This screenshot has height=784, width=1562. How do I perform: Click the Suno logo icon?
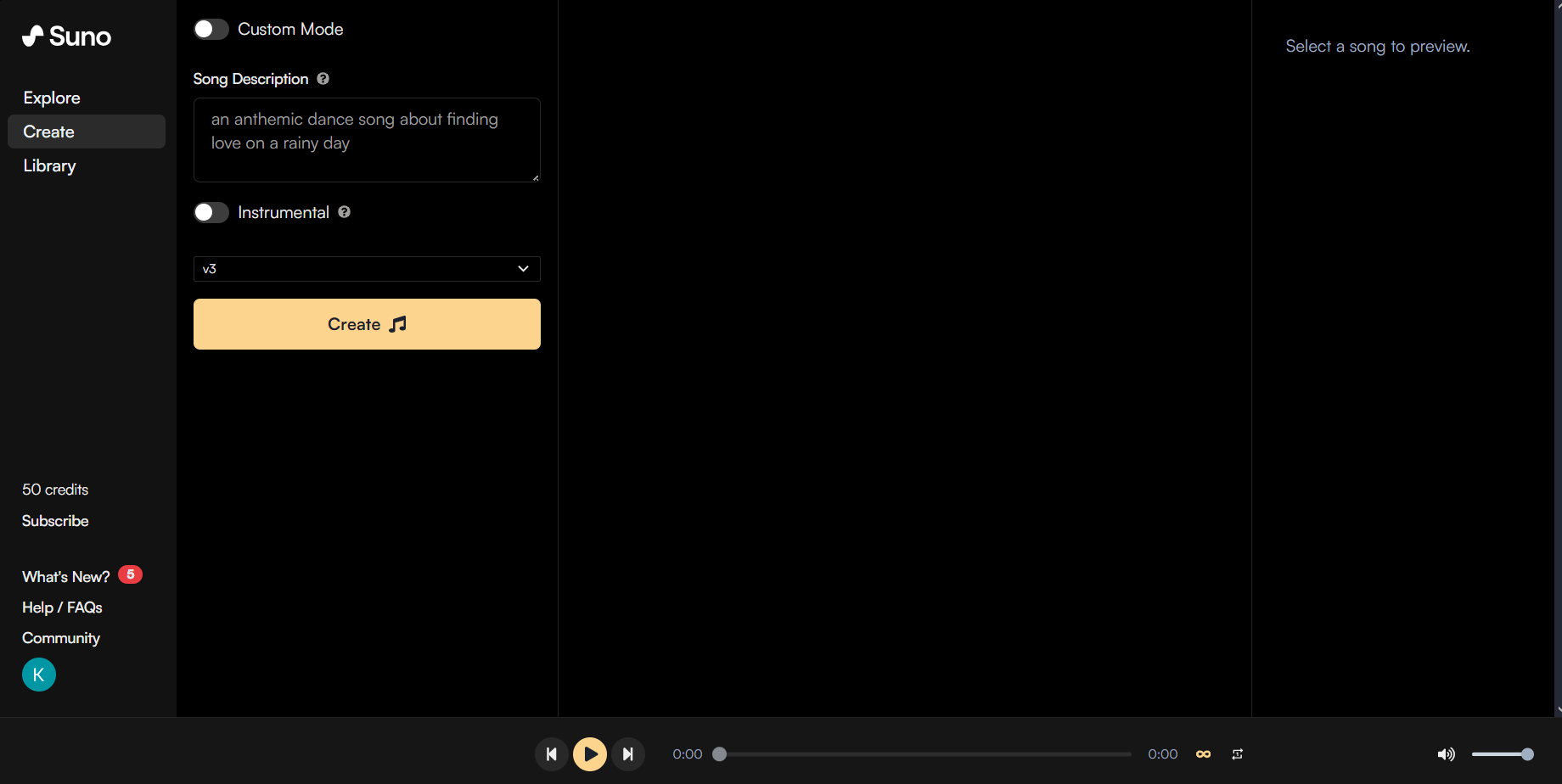tap(34, 36)
